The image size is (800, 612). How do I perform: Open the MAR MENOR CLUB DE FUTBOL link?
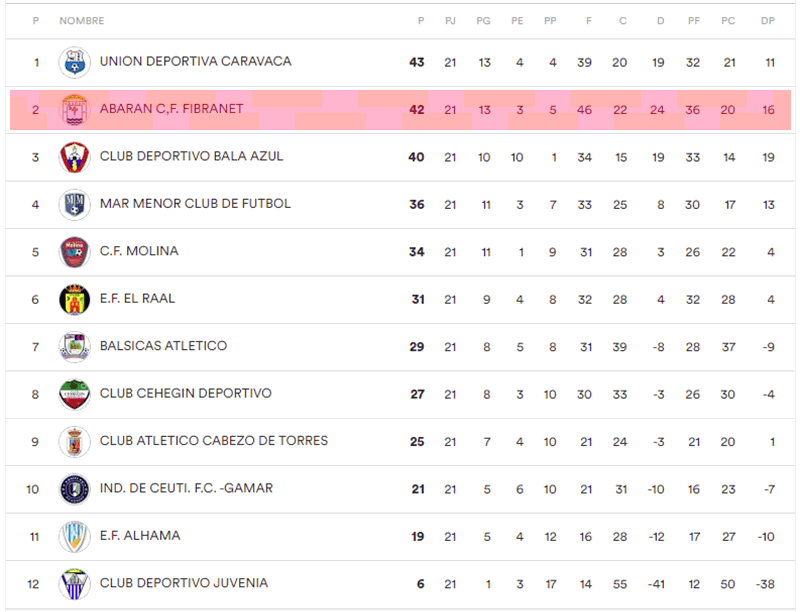(195, 203)
